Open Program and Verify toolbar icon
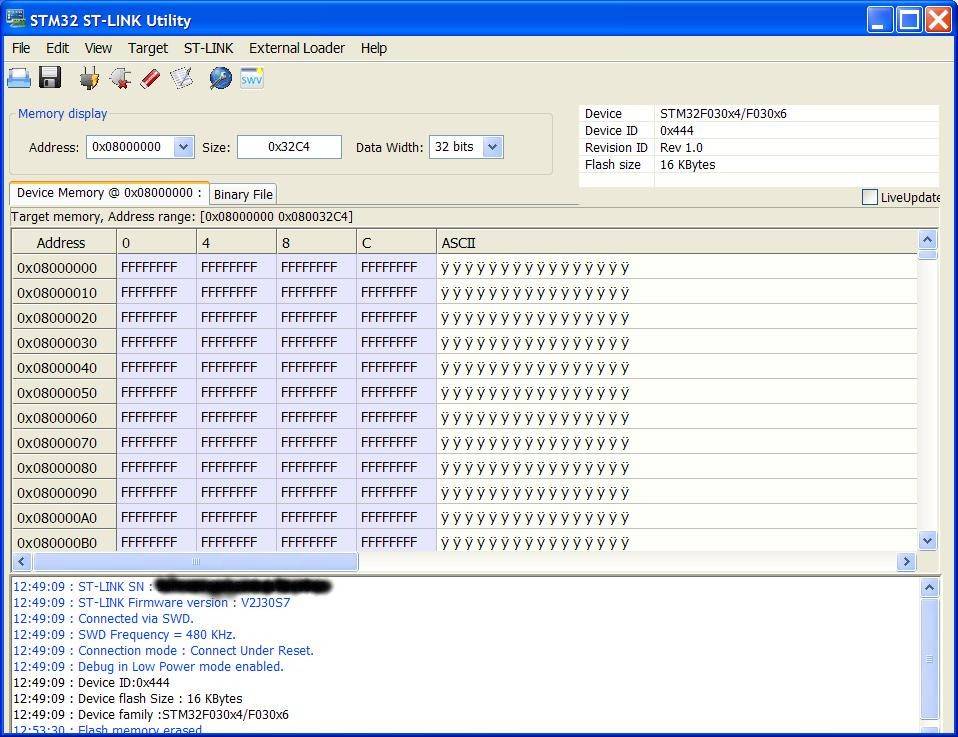Viewport: 958px width, 737px height. [x=181, y=78]
